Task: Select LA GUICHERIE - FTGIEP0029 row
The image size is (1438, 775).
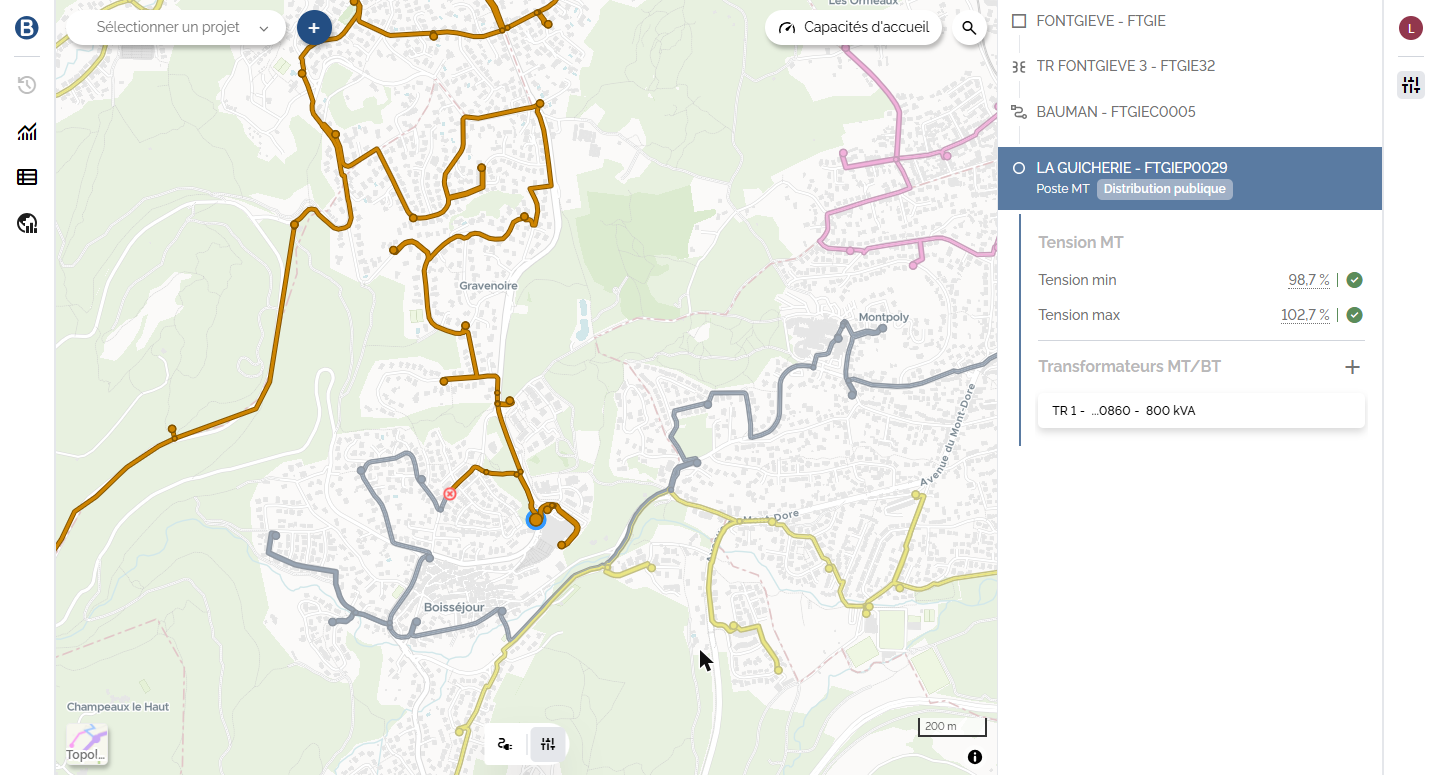Action: (1190, 179)
